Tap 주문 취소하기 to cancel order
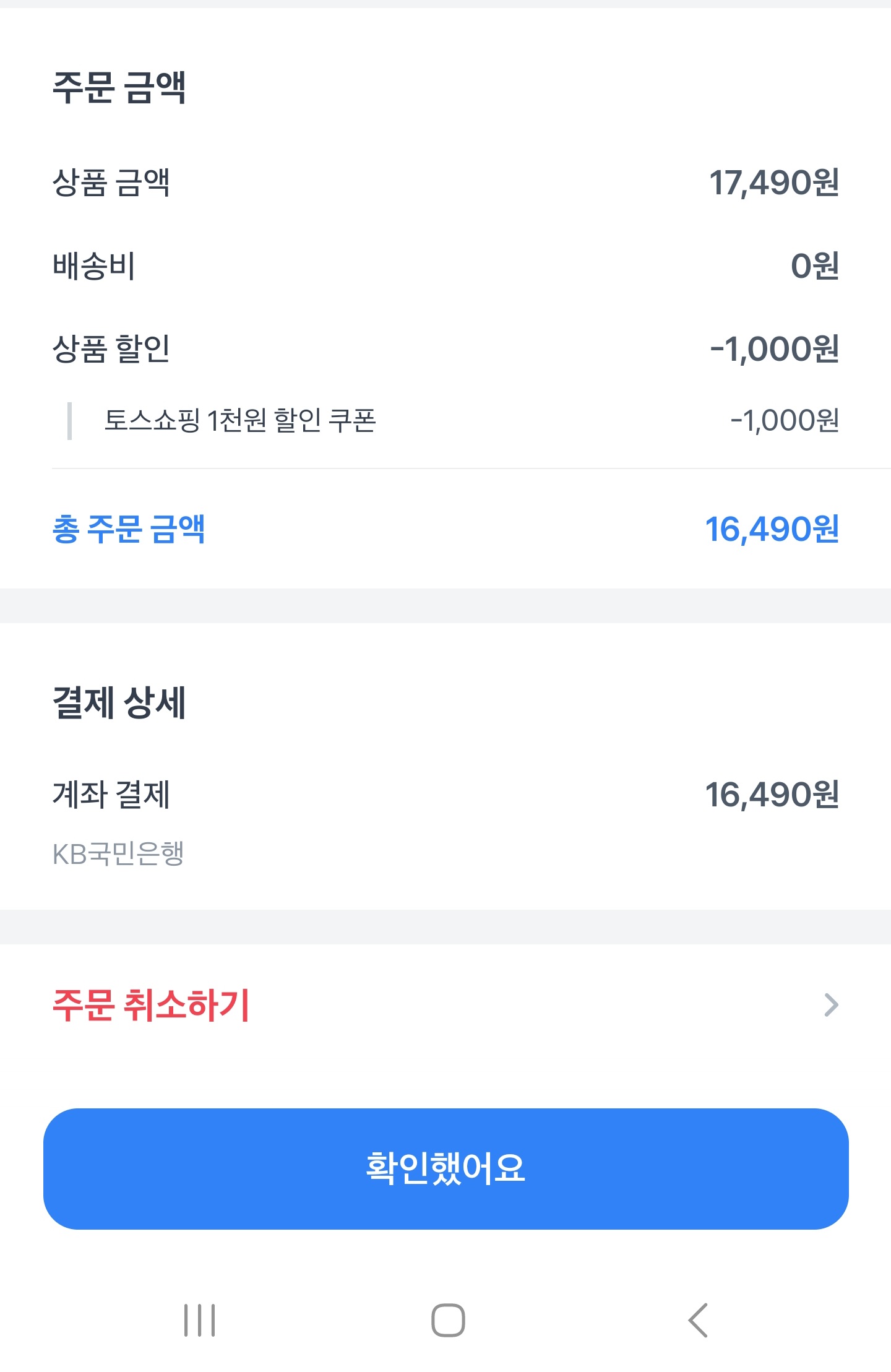Image resolution: width=891 pixels, height=1372 pixels. click(x=151, y=1005)
